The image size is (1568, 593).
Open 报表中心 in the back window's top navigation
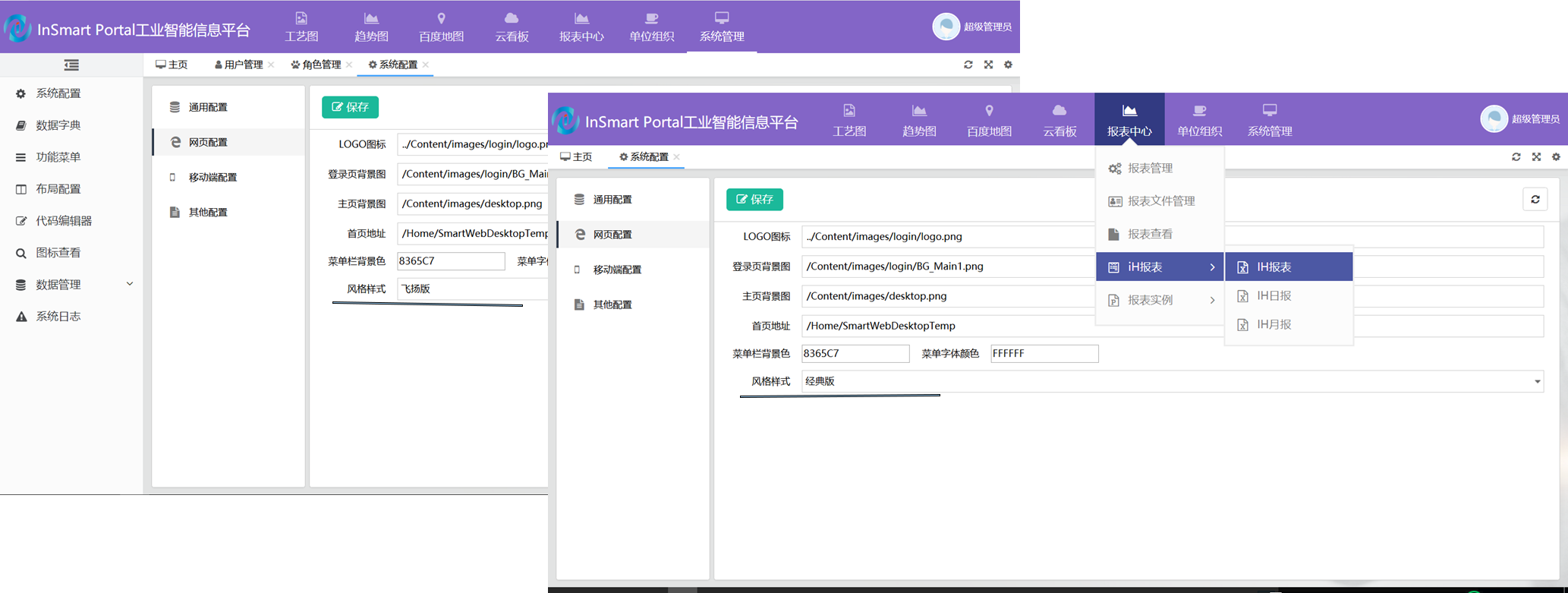(581, 27)
